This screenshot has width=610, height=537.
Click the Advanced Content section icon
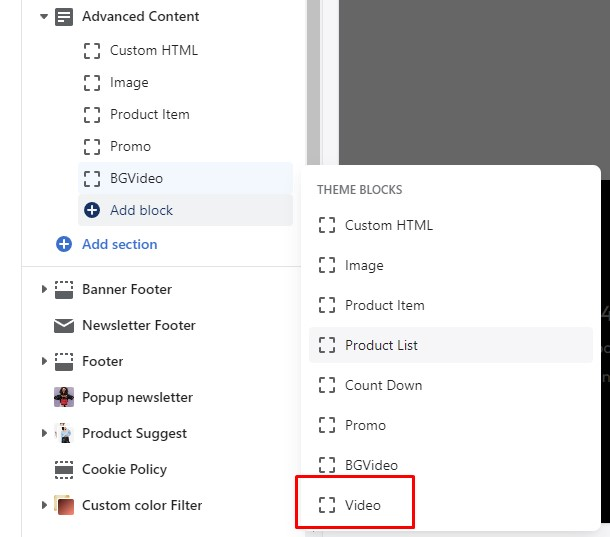tap(64, 17)
